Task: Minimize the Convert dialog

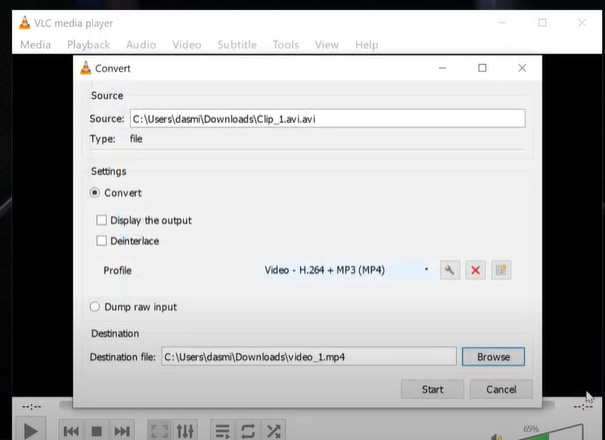Action: pyautogui.click(x=443, y=68)
